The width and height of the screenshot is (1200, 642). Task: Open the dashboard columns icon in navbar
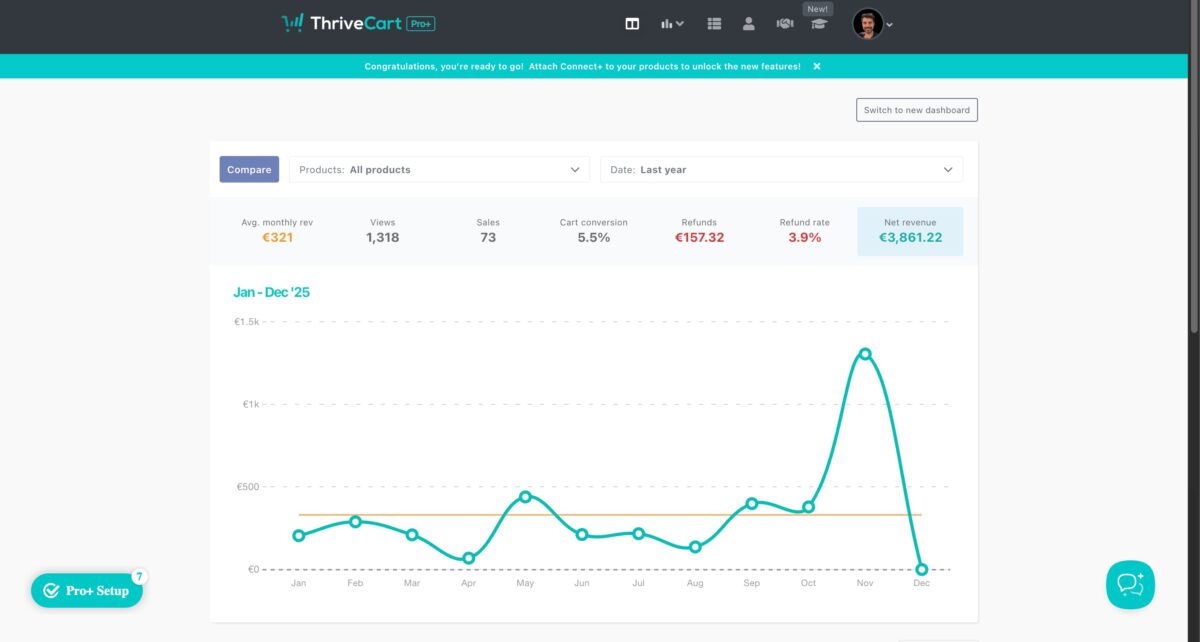(632, 24)
